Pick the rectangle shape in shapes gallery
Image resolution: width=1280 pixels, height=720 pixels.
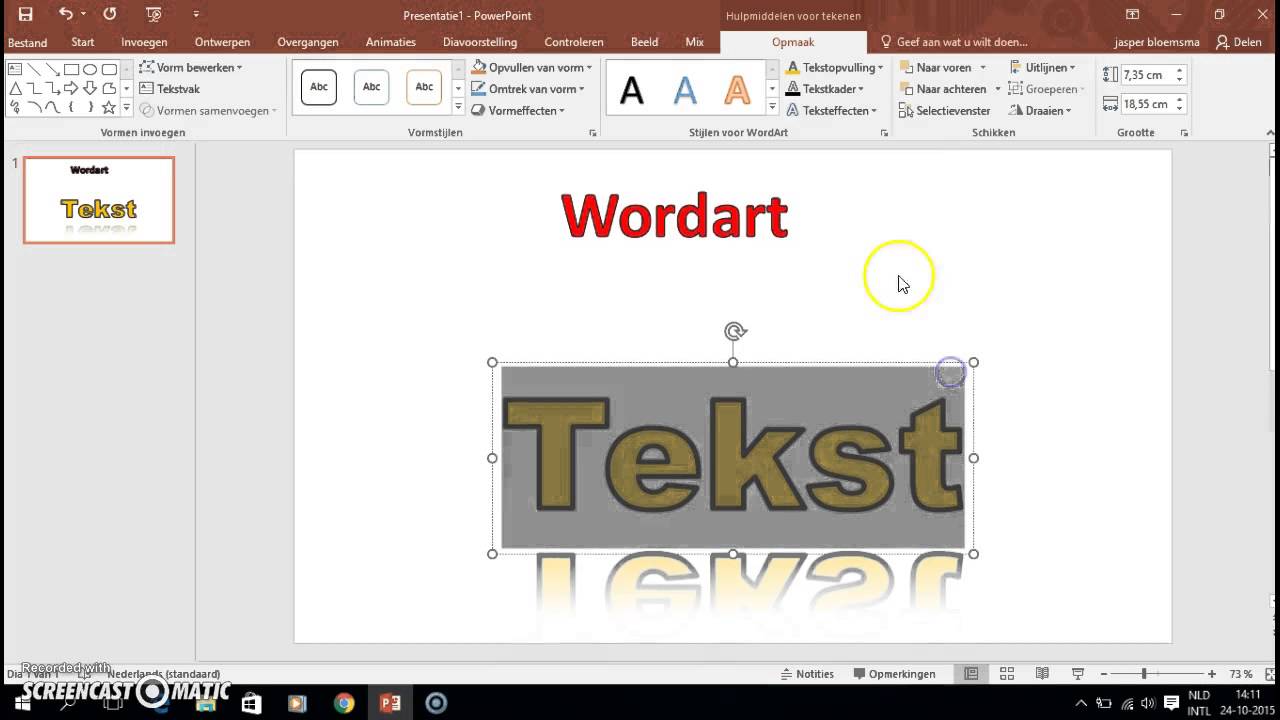coord(71,69)
